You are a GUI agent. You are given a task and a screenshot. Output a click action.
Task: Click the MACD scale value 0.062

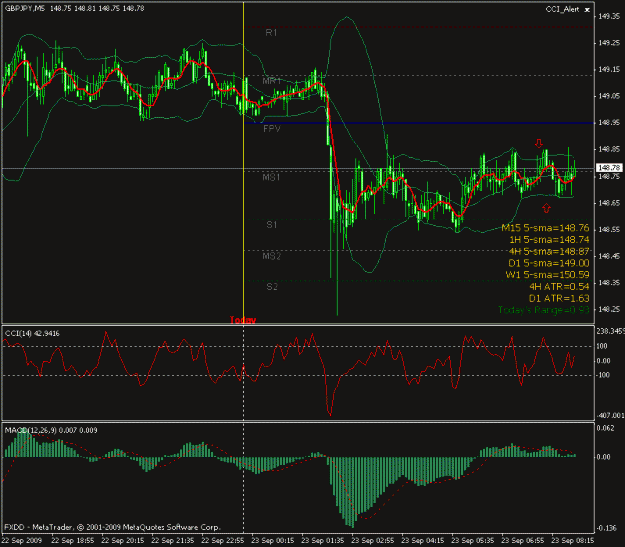point(605,428)
